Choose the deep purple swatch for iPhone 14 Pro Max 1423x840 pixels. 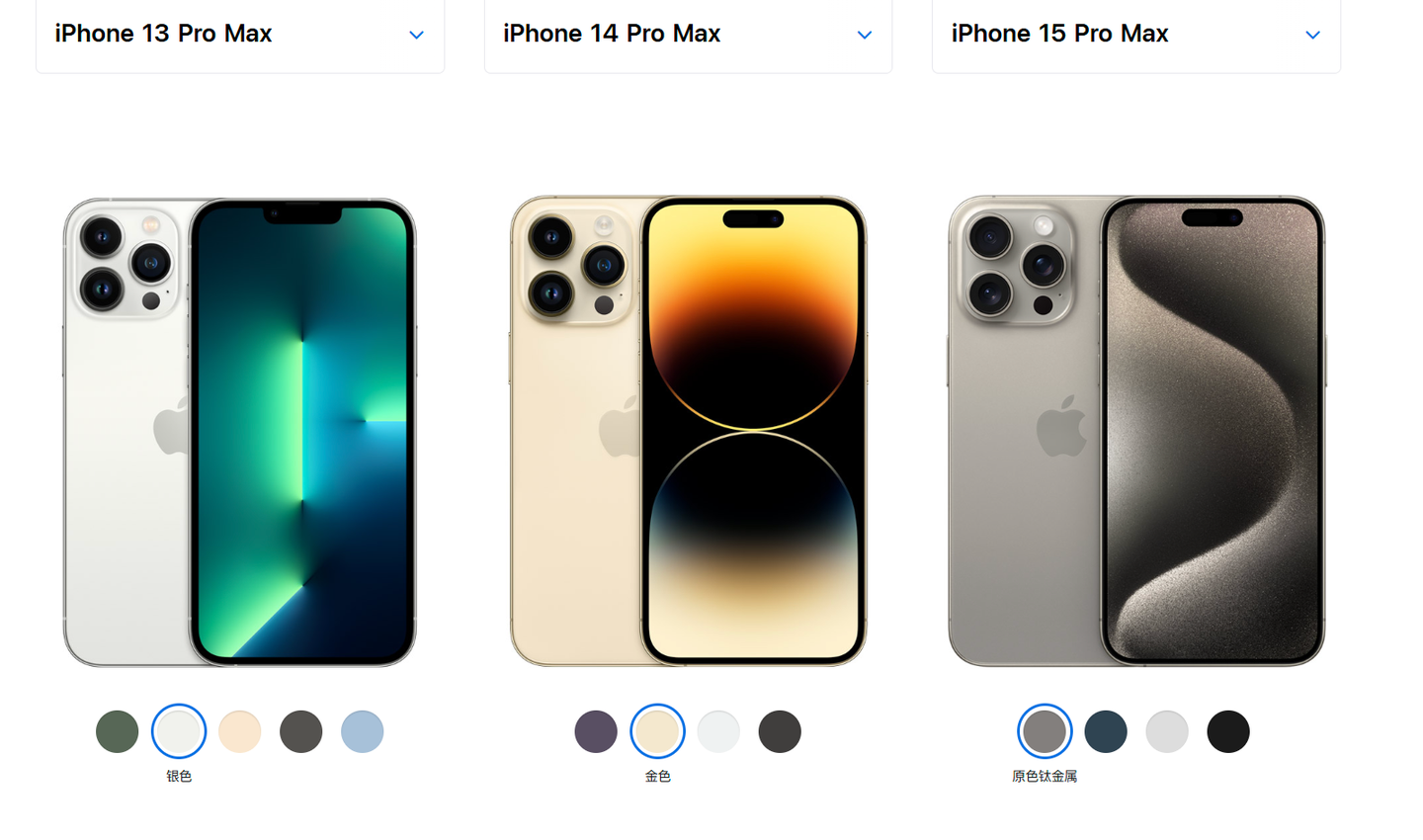point(596,731)
